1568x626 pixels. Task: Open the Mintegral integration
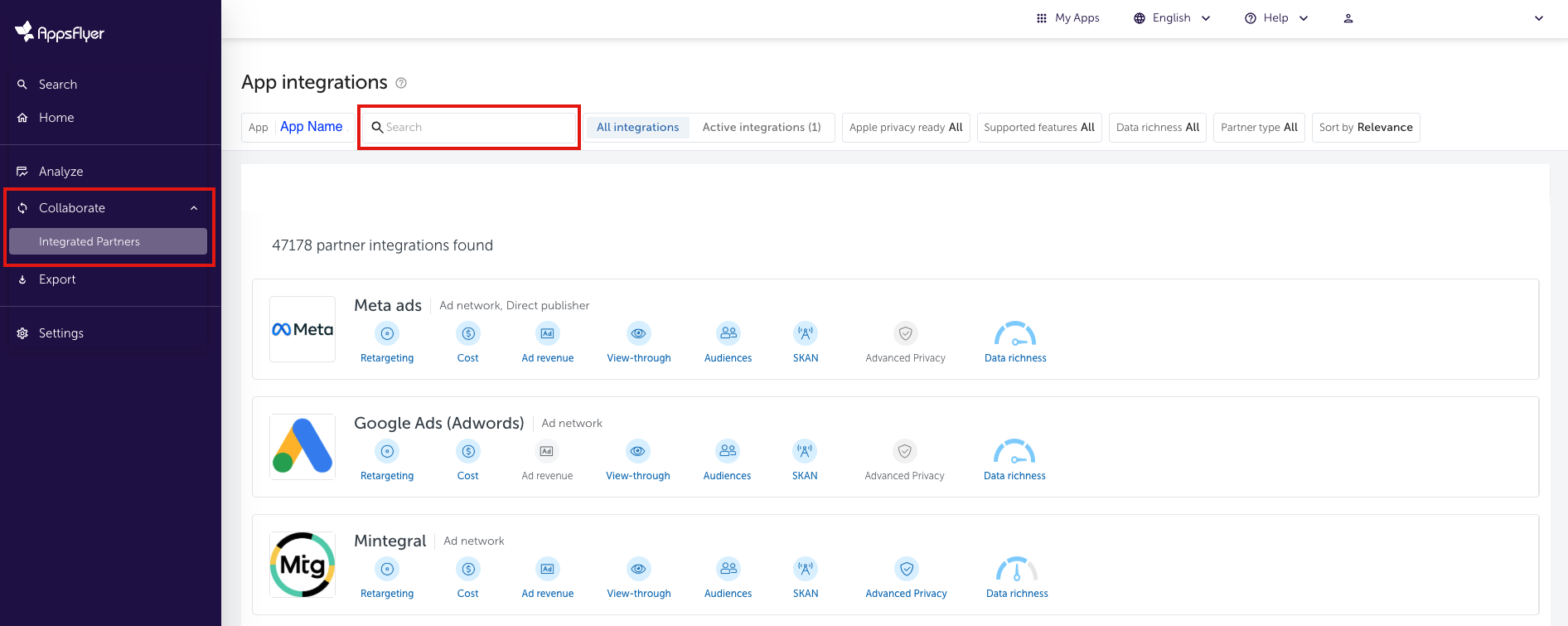pos(390,541)
